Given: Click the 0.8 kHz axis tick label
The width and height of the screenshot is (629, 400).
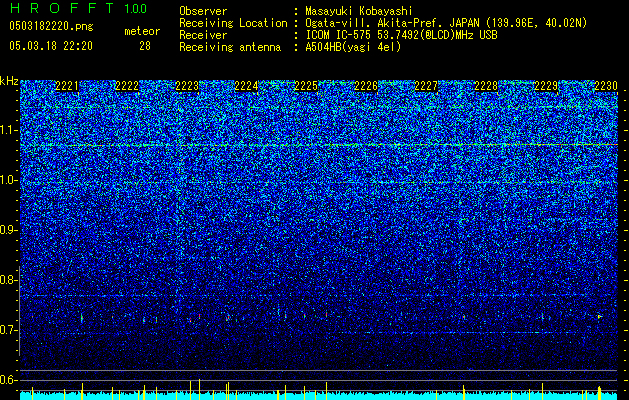Looking at the screenshot, I should pyautogui.click(x=8, y=280).
